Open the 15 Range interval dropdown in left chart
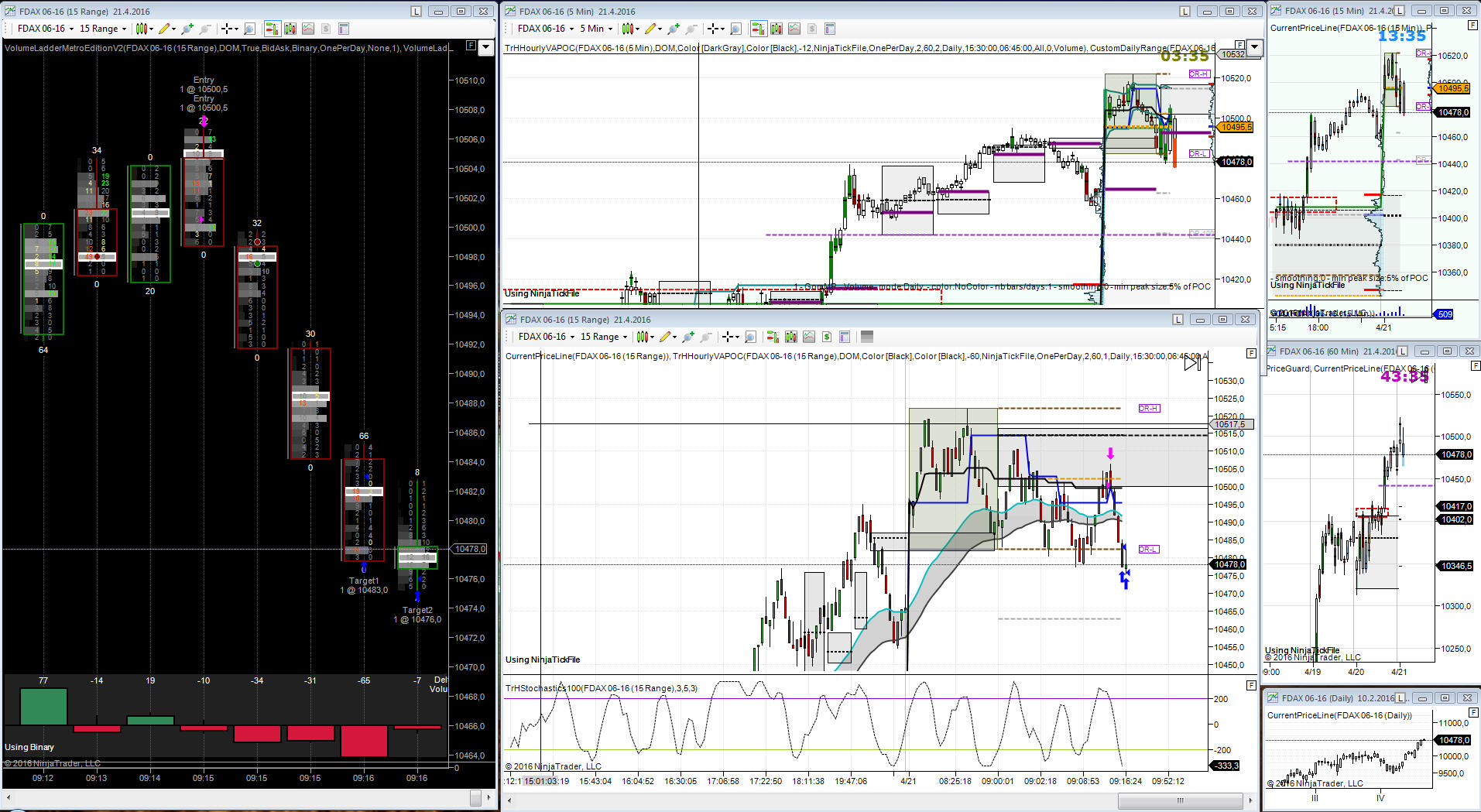Viewport: 1481px width, 812px height. [x=103, y=29]
